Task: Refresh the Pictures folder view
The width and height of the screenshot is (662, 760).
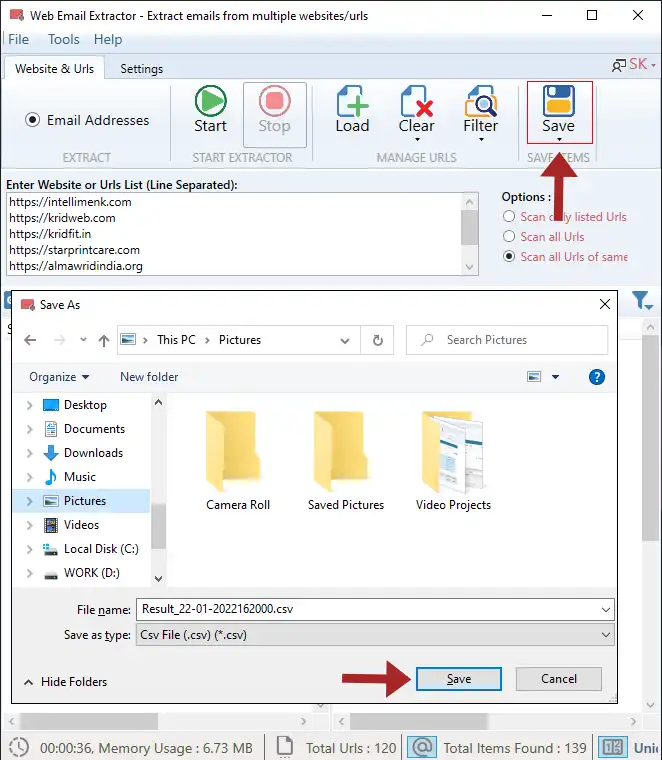Action: click(378, 340)
